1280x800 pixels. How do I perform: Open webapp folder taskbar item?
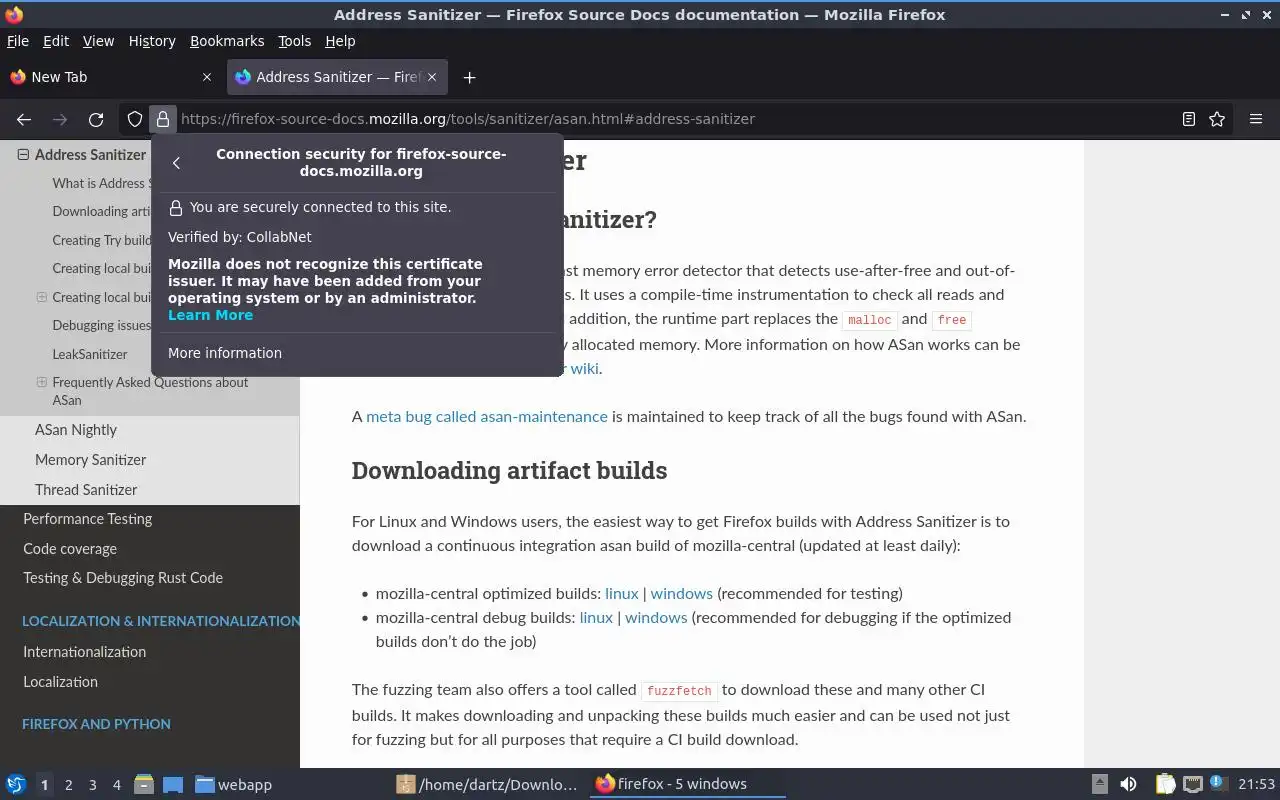(233, 784)
